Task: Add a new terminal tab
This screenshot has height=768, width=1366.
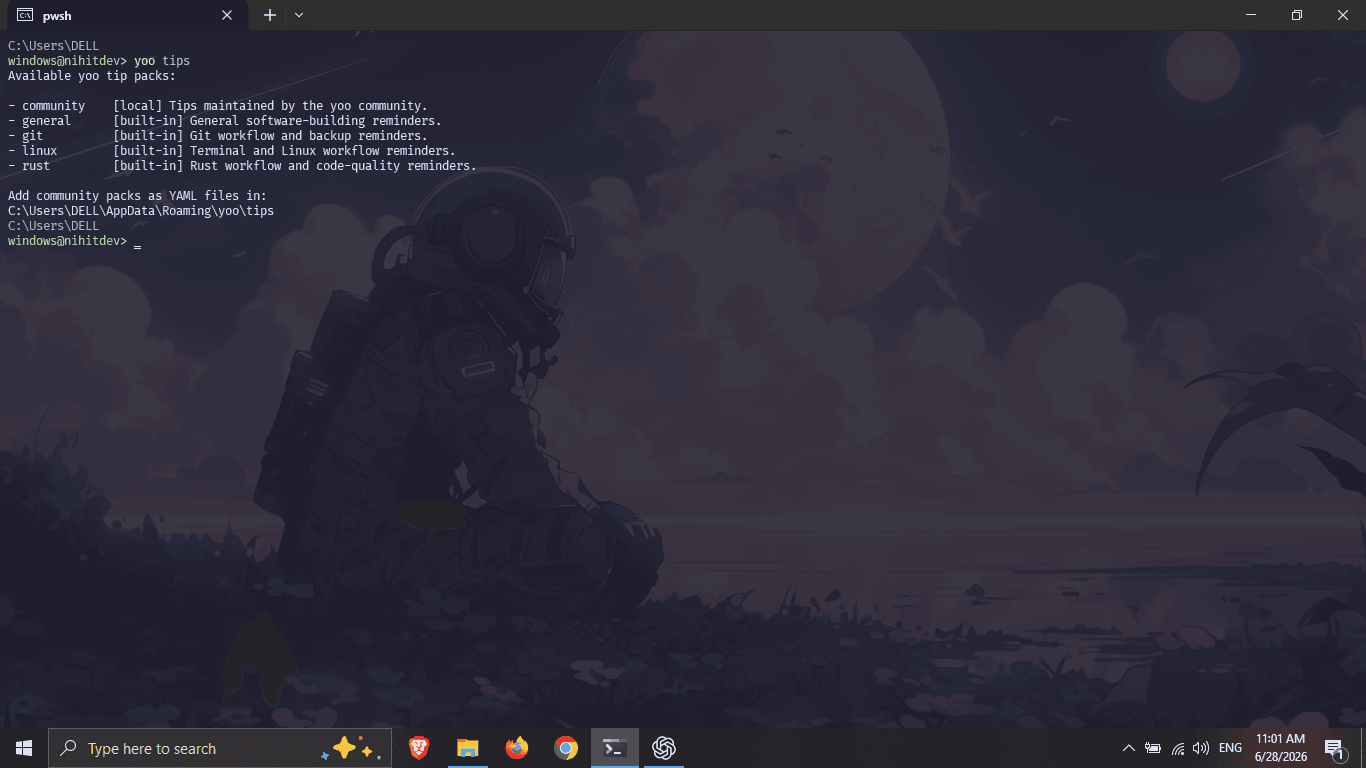Action: click(x=270, y=15)
